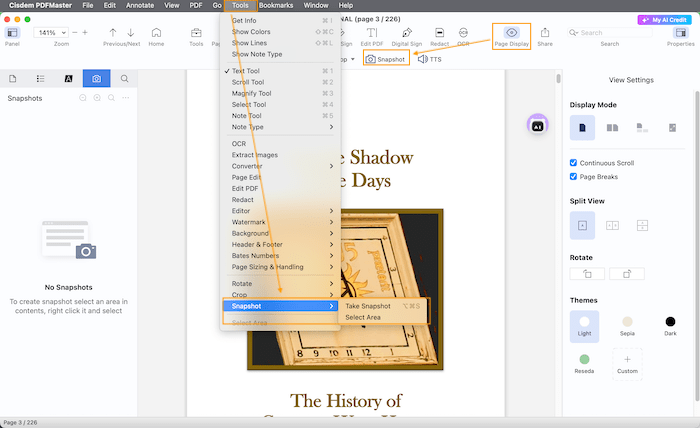Image resolution: width=700 pixels, height=428 pixels.
Task: Expand the Bates Numbers submenu
Action: click(279, 255)
